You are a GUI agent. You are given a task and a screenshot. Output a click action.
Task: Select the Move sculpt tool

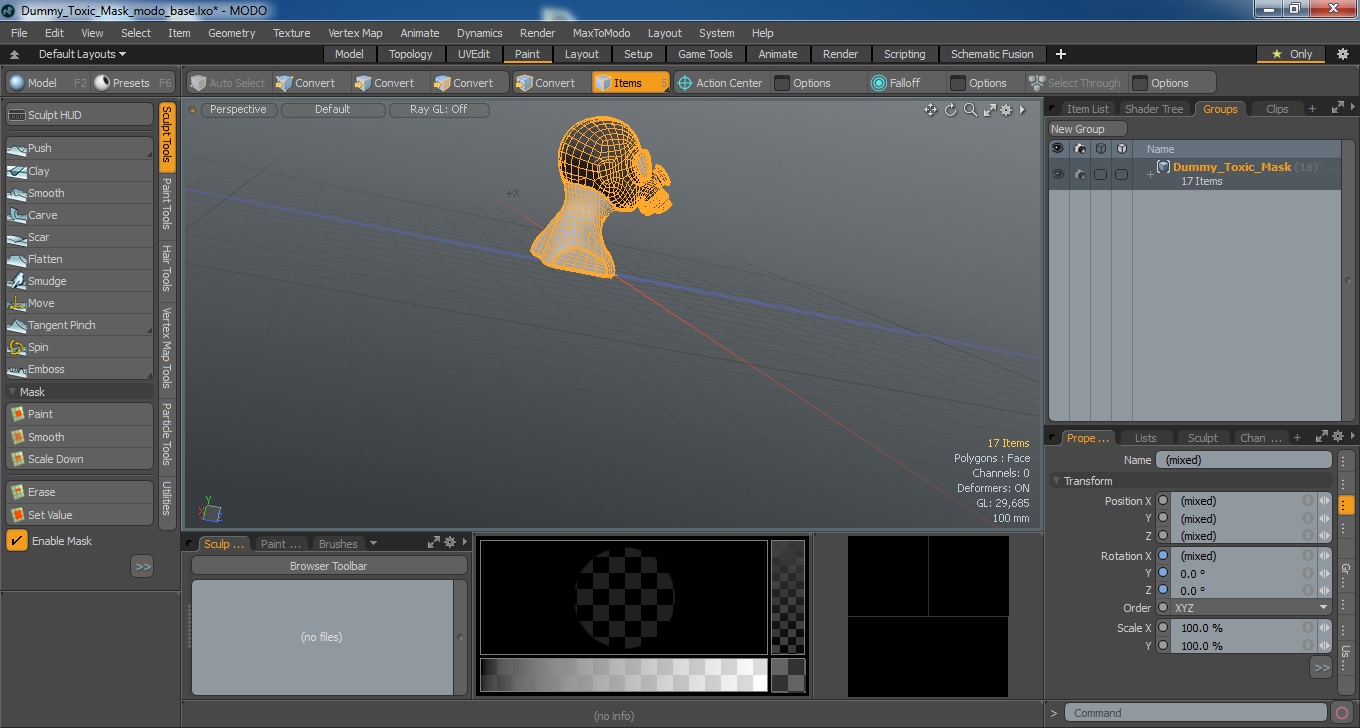79,303
